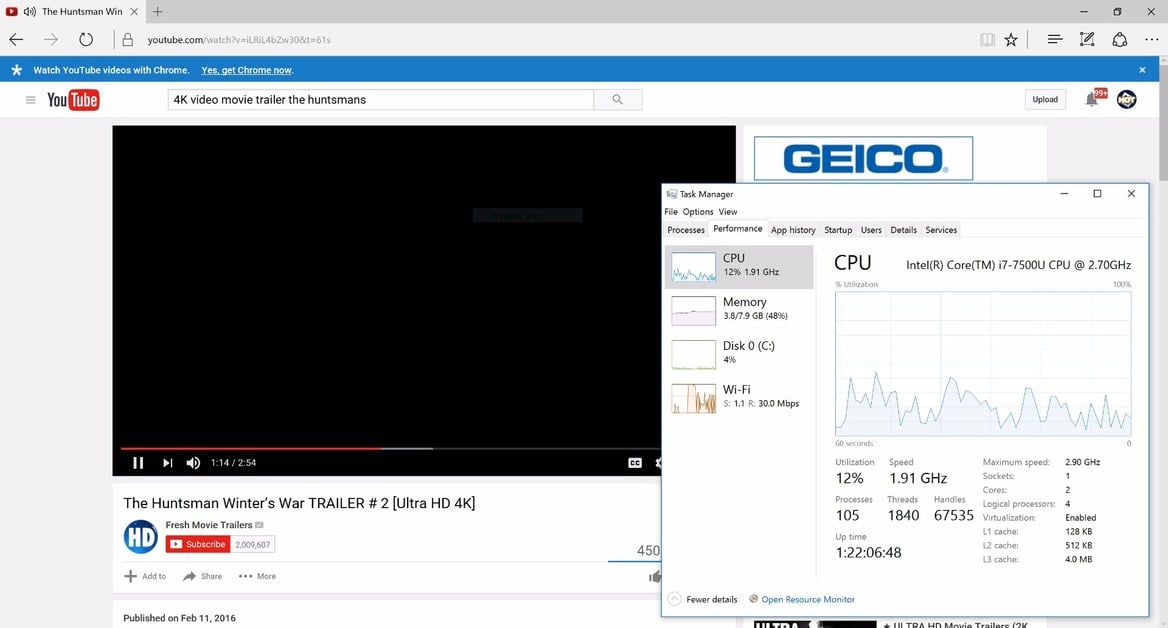This screenshot has height=628, width=1168.
Task: Dismiss the Chrome promotion banner
Action: pyautogui.click(x=1142, y=70)
